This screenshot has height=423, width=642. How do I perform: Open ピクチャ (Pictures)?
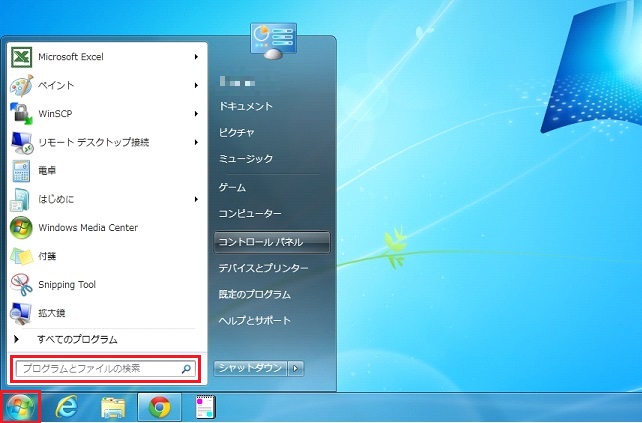[x=237, y=133]
